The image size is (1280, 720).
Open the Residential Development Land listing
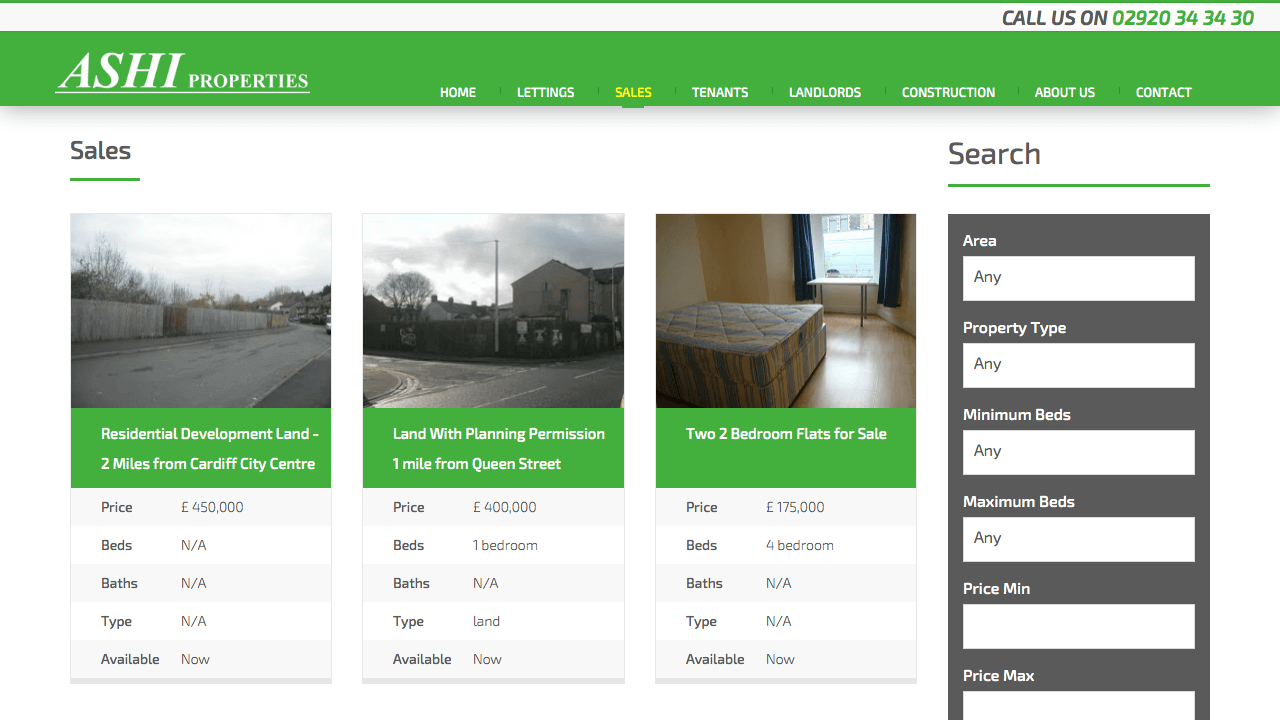point(210,447)
